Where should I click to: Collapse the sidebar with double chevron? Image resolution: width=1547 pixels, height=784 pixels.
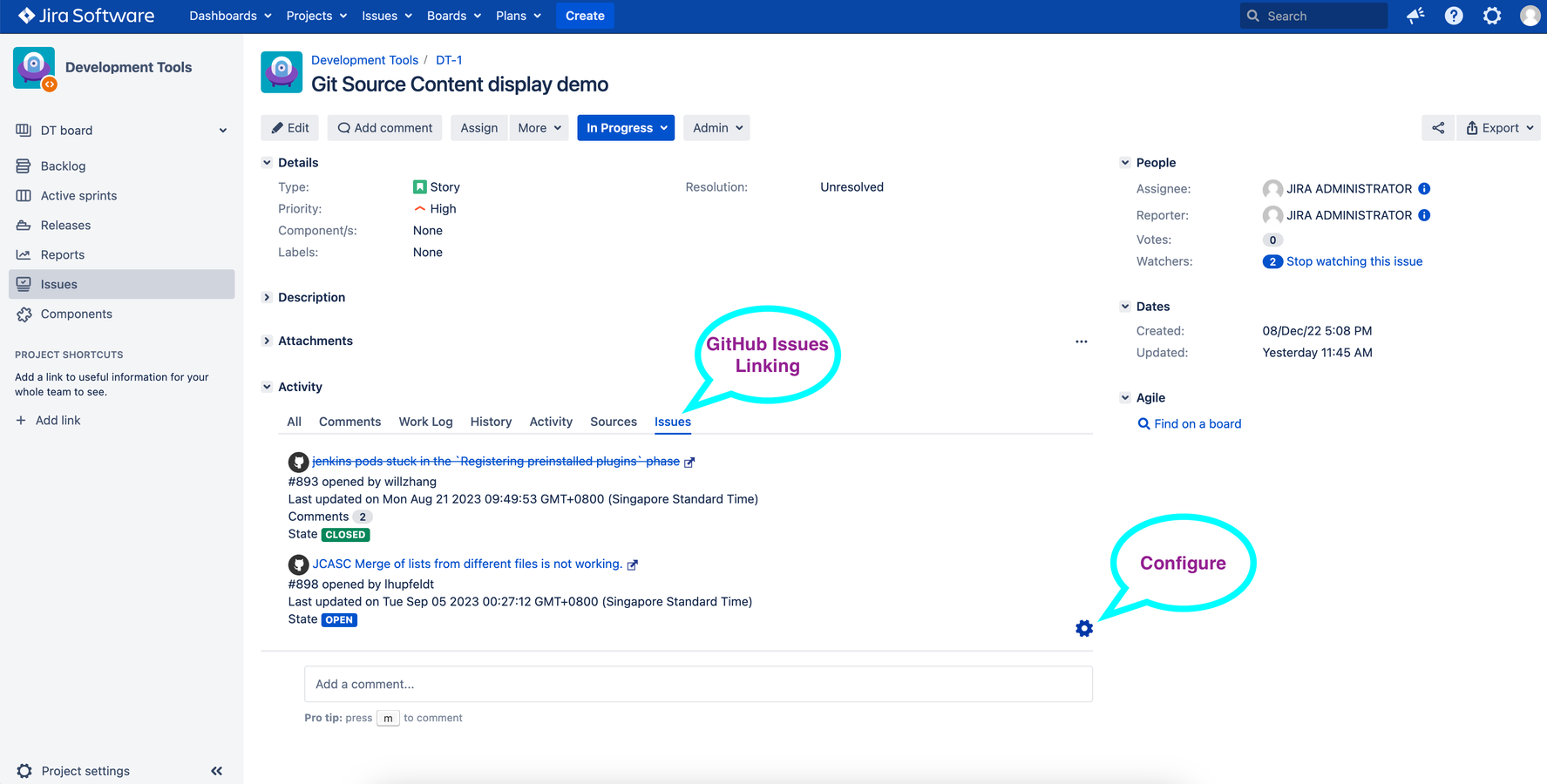click(x=216, y=771)
